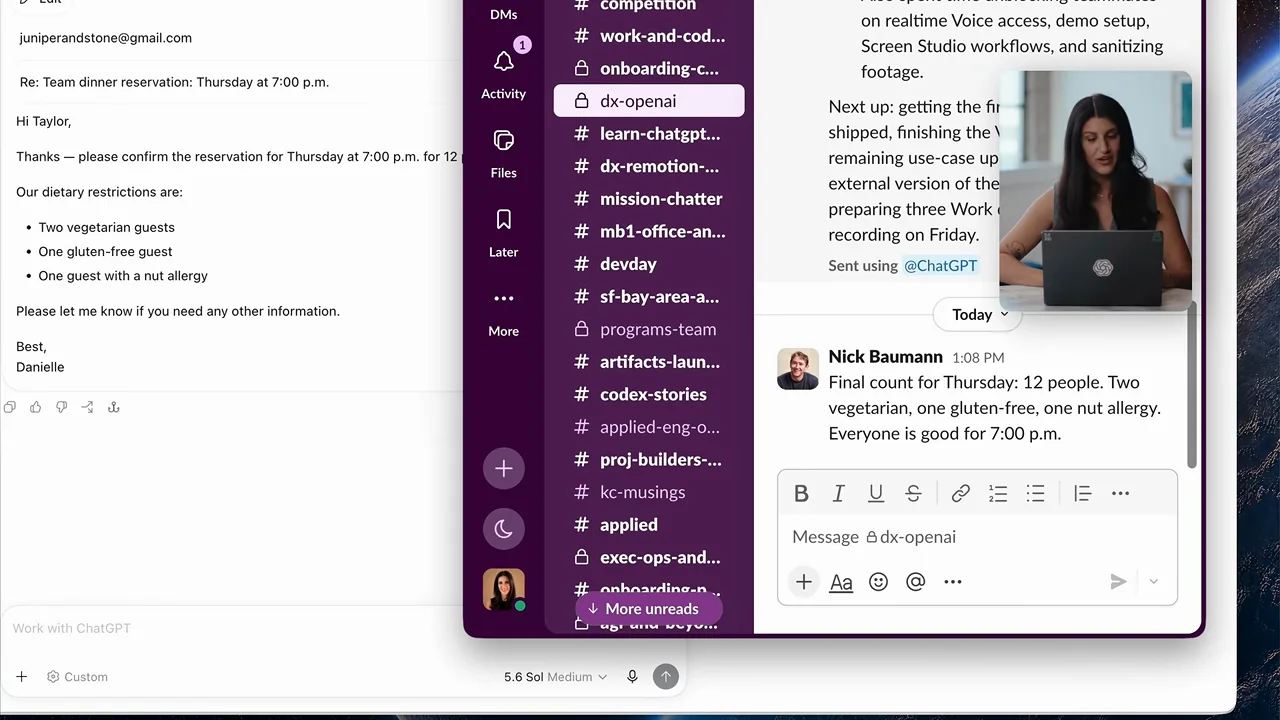Give thumbs up to ChatGPT response
Viewport: 1280px width, 720px height.
(x=36, y=407)
